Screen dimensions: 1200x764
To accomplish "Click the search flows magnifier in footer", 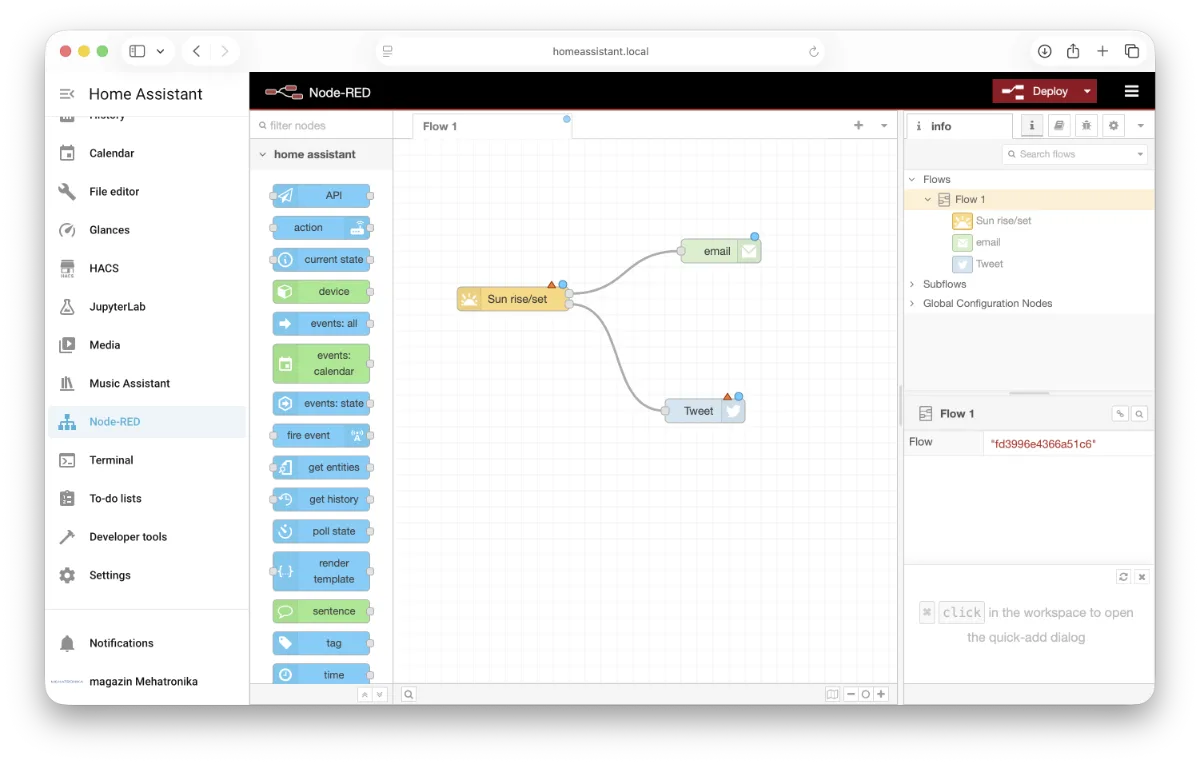I will click(x=409, y=694).
